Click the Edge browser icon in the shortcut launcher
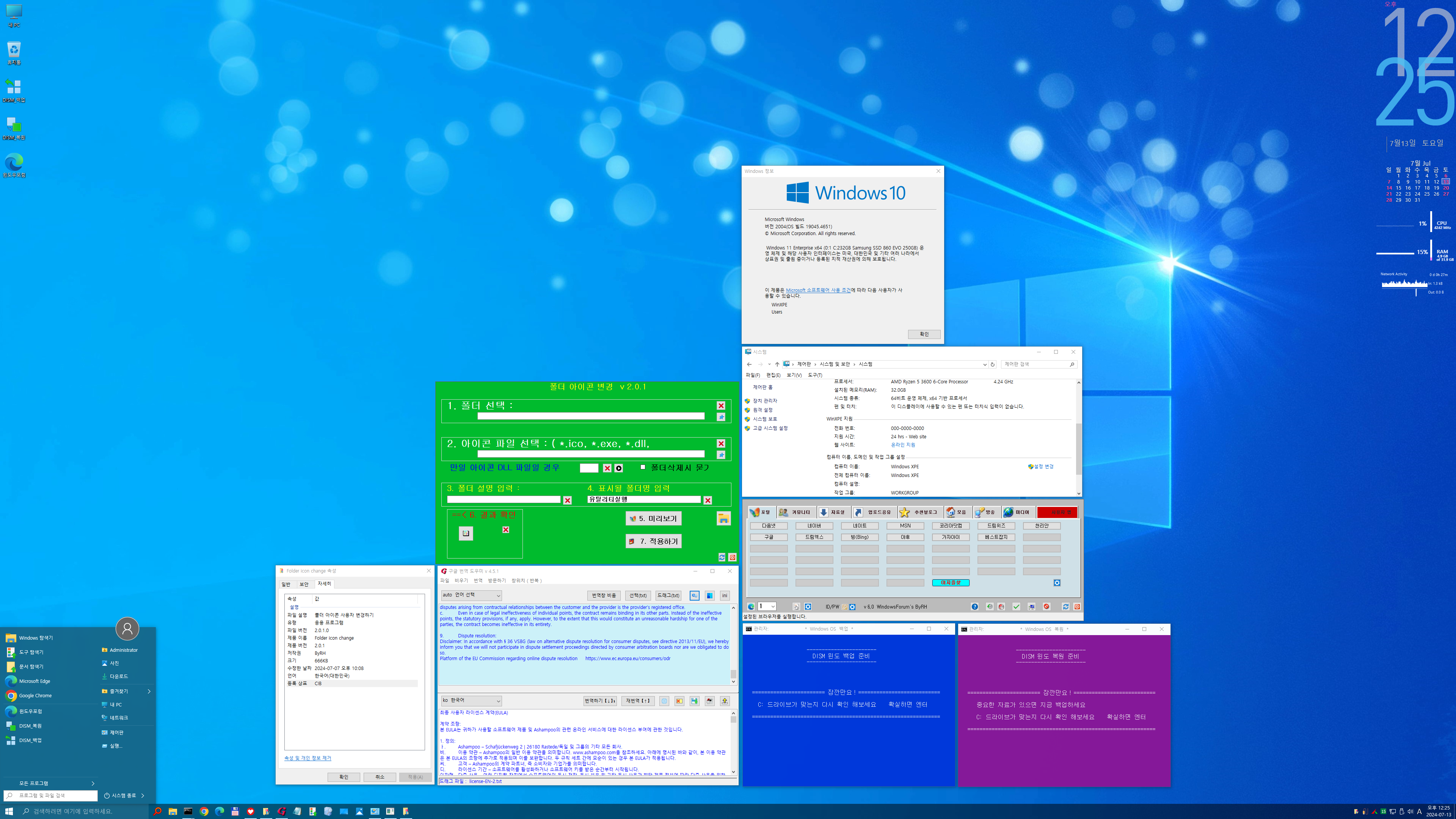Image resolution: width=1456 pixels, height=819 pixels. click(751, 607)
